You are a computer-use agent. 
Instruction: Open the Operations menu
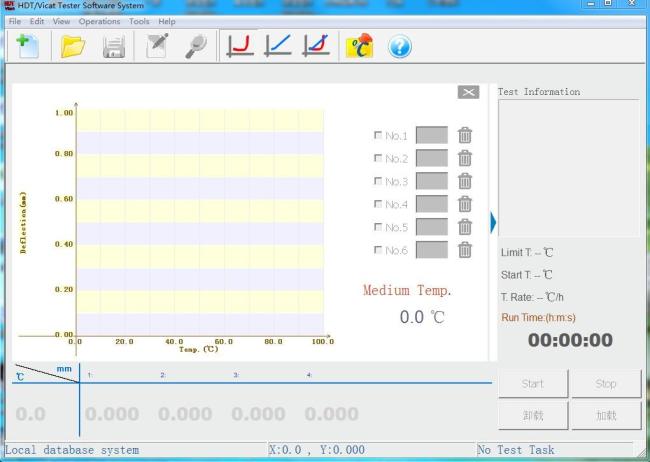point(99,21)
